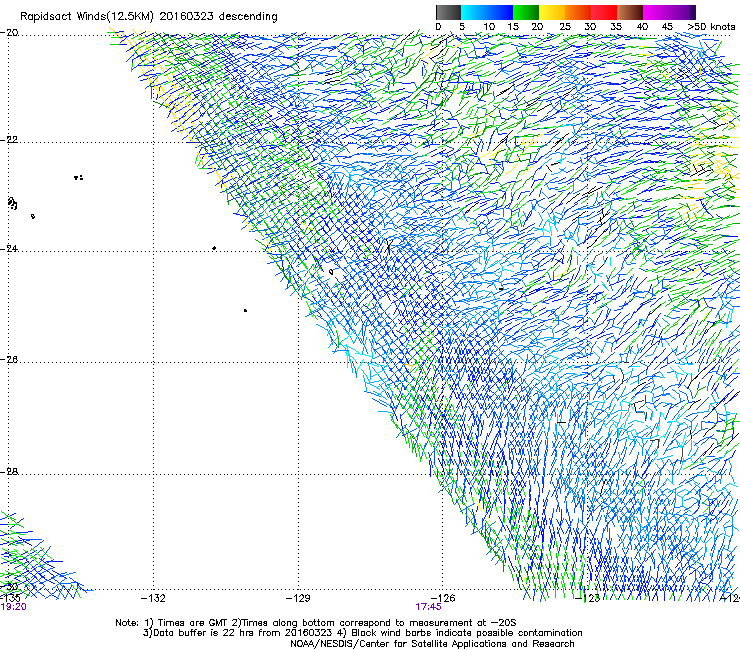740x650 pixels.
Task: Click the -132 longitude axis label
Action: tap(153, 599)
